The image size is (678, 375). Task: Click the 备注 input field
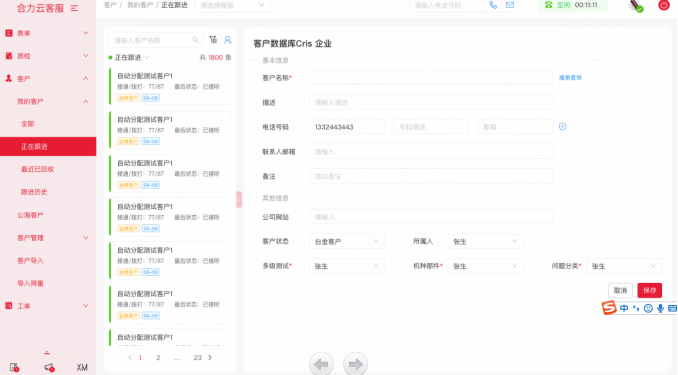coord(431,176)
